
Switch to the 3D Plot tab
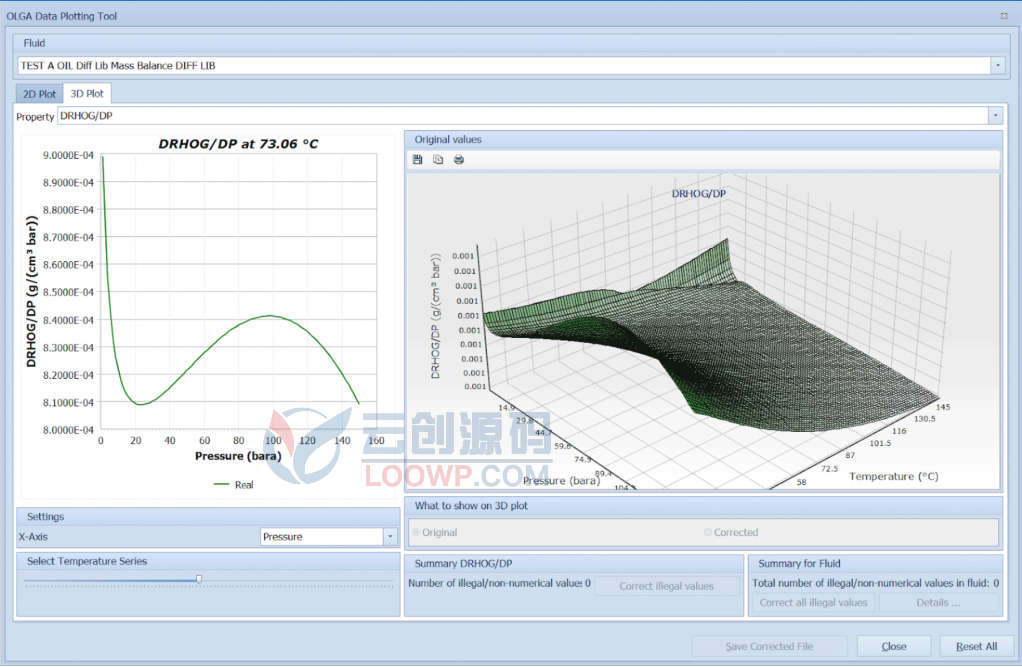click(87, 93)
